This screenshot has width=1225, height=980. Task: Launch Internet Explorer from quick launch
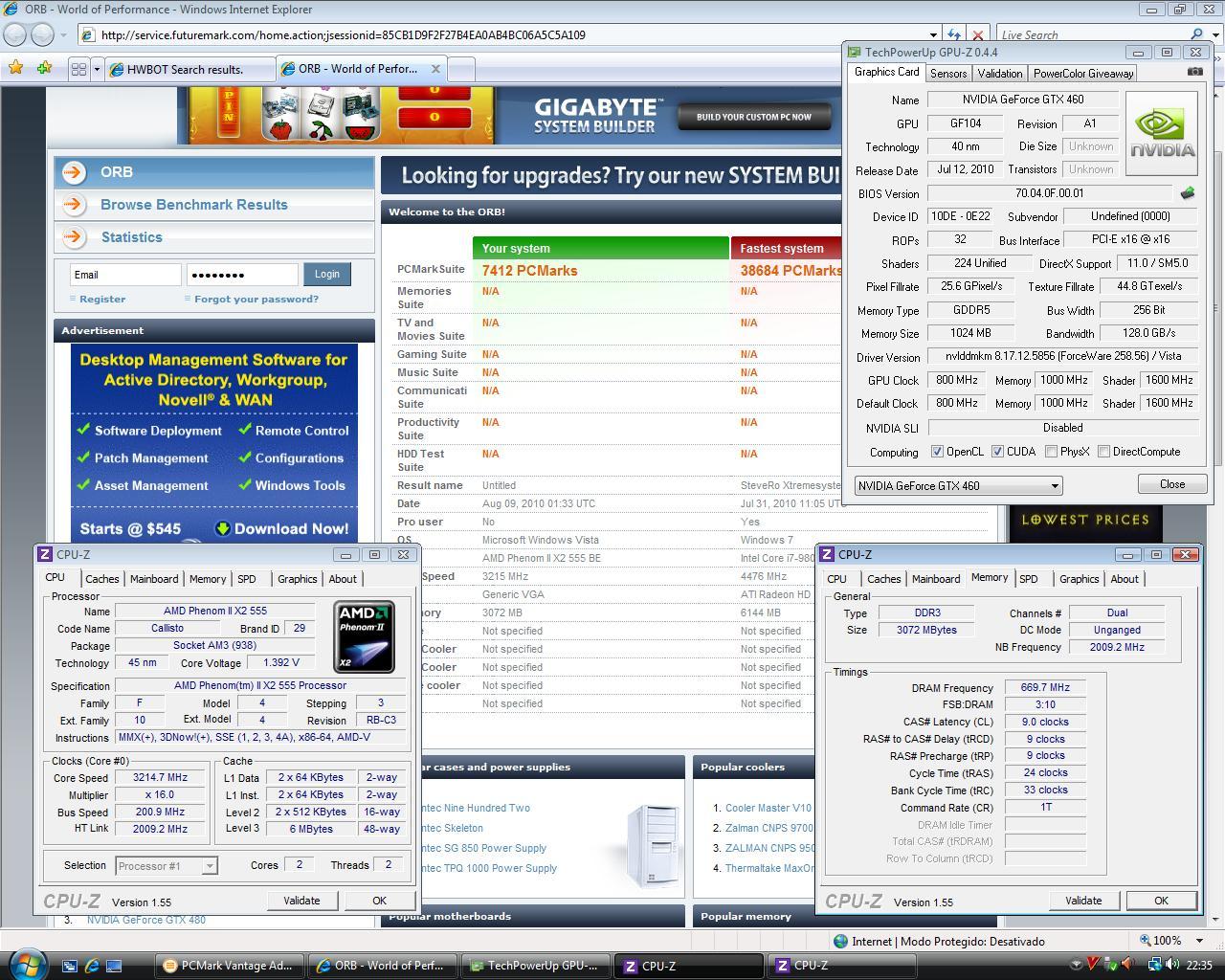pos(93,966)
